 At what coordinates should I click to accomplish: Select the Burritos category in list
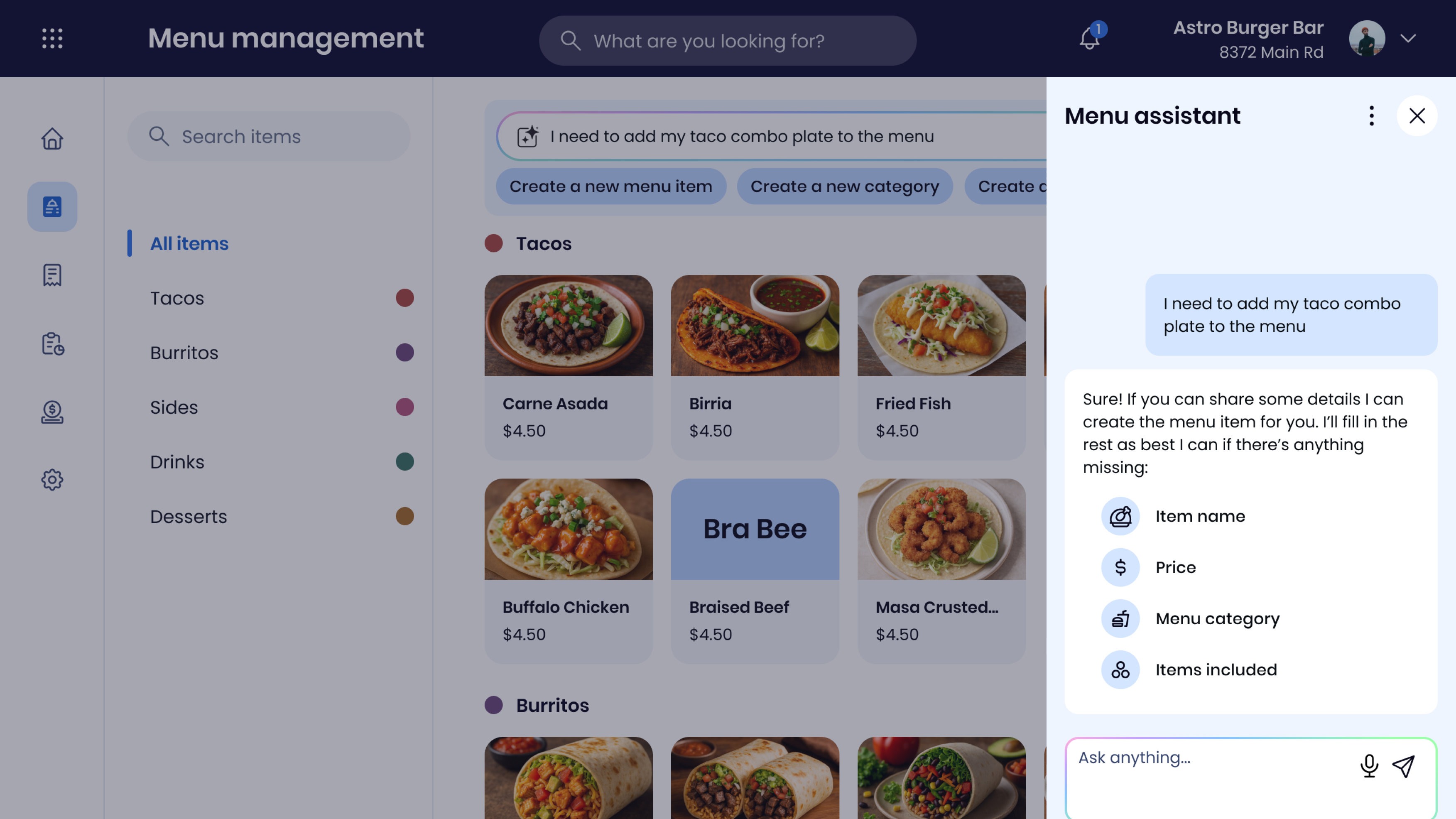pos(184,353)
